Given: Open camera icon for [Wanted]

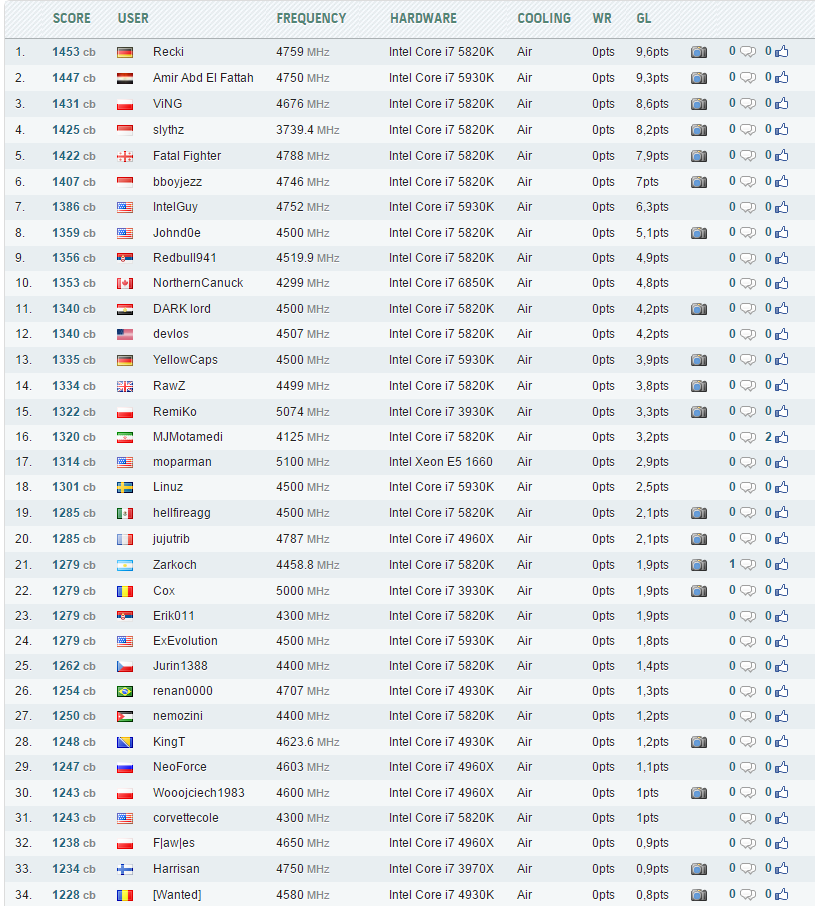Looking at the screenshot, I should pos(699,895).
